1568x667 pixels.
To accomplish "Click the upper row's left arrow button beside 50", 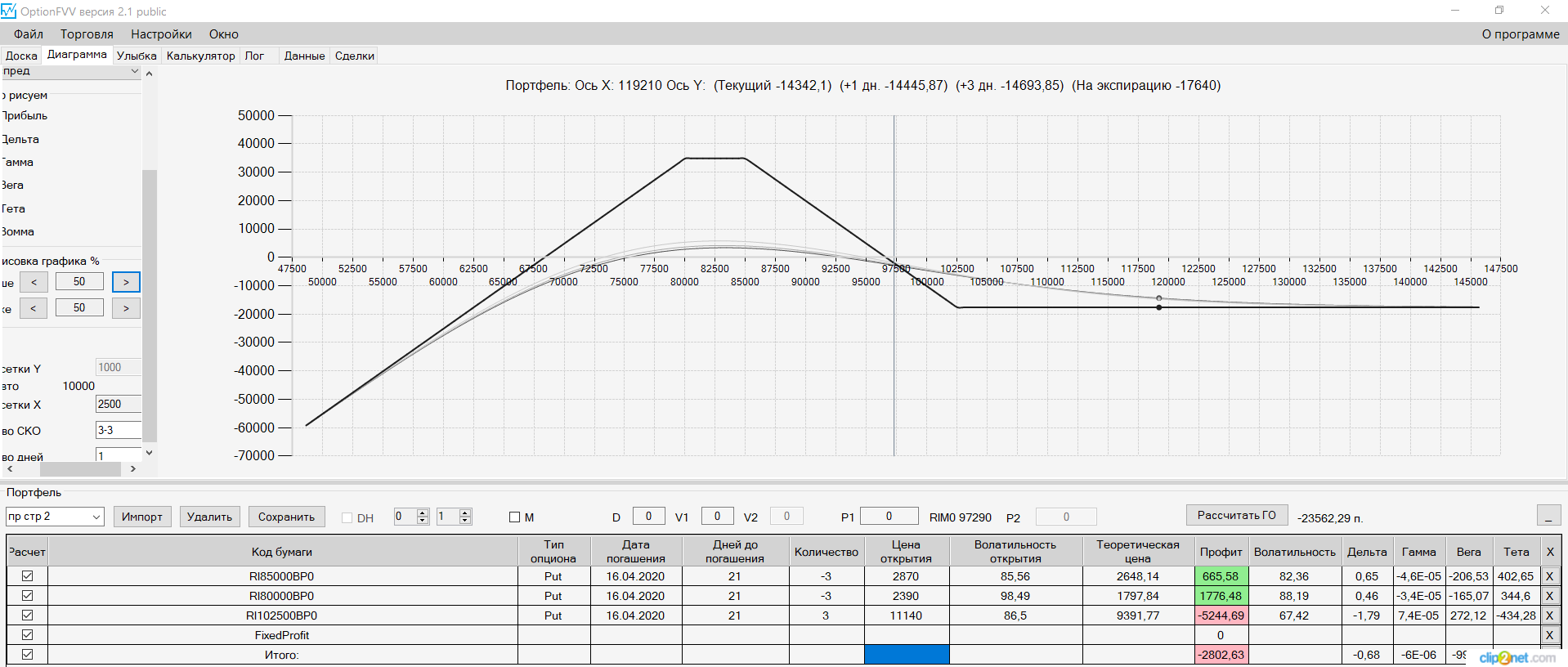I will coord(34,282).
